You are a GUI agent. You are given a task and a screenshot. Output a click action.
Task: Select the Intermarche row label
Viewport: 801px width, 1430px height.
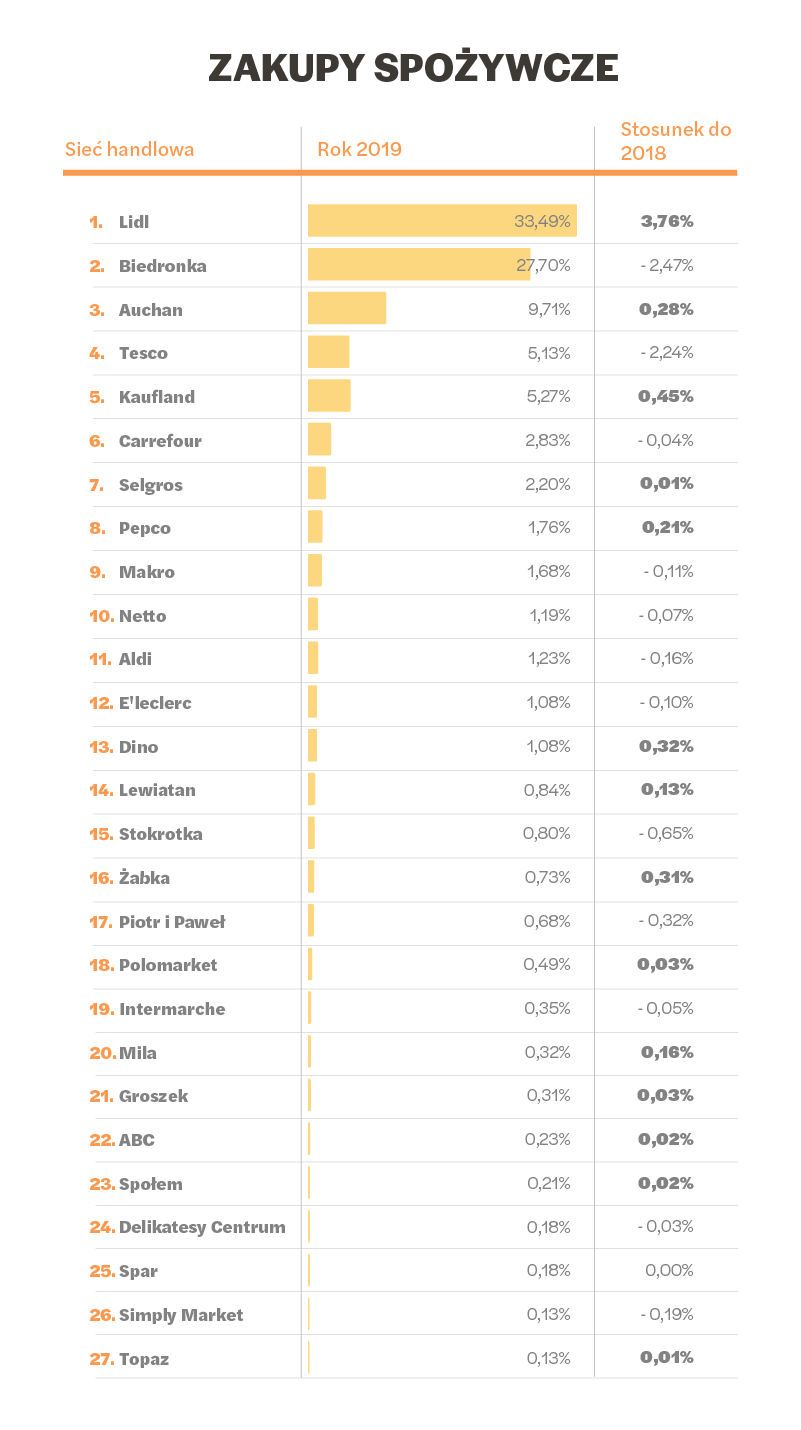pyautogui.click(x=172, y=1009)
